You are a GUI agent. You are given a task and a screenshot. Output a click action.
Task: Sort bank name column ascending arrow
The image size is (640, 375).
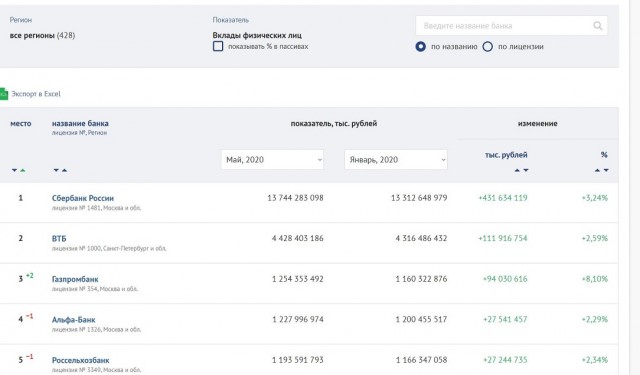64,170
